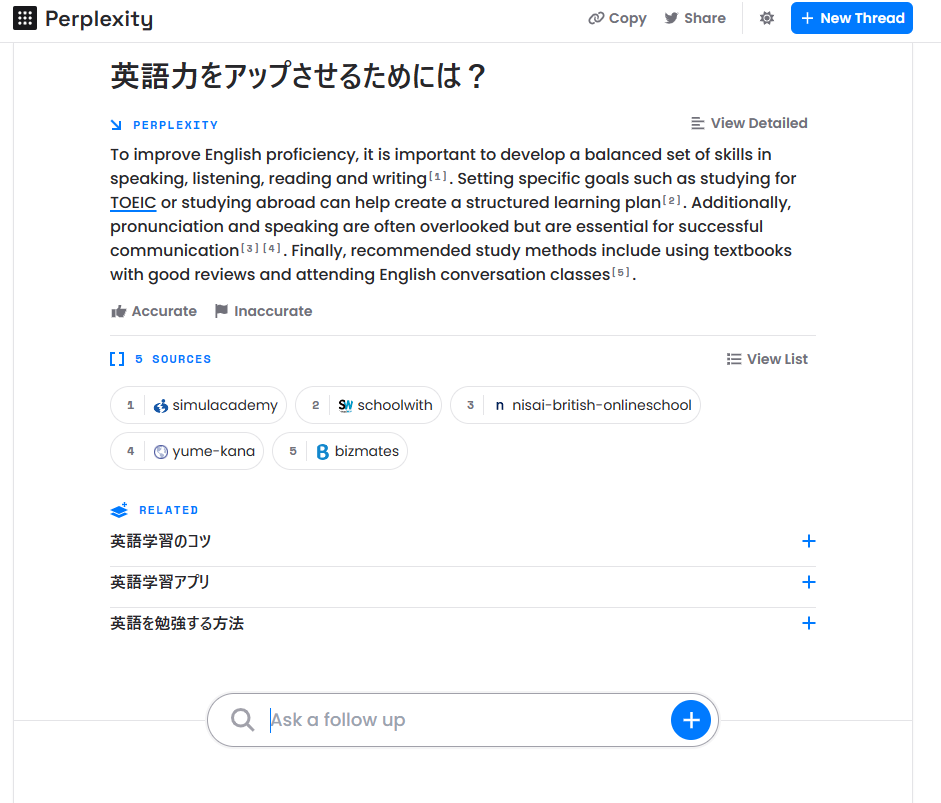Screen dimensions: 941x803
Task: Click the thumbs-up Accurate icon
Action: point(119,311)
